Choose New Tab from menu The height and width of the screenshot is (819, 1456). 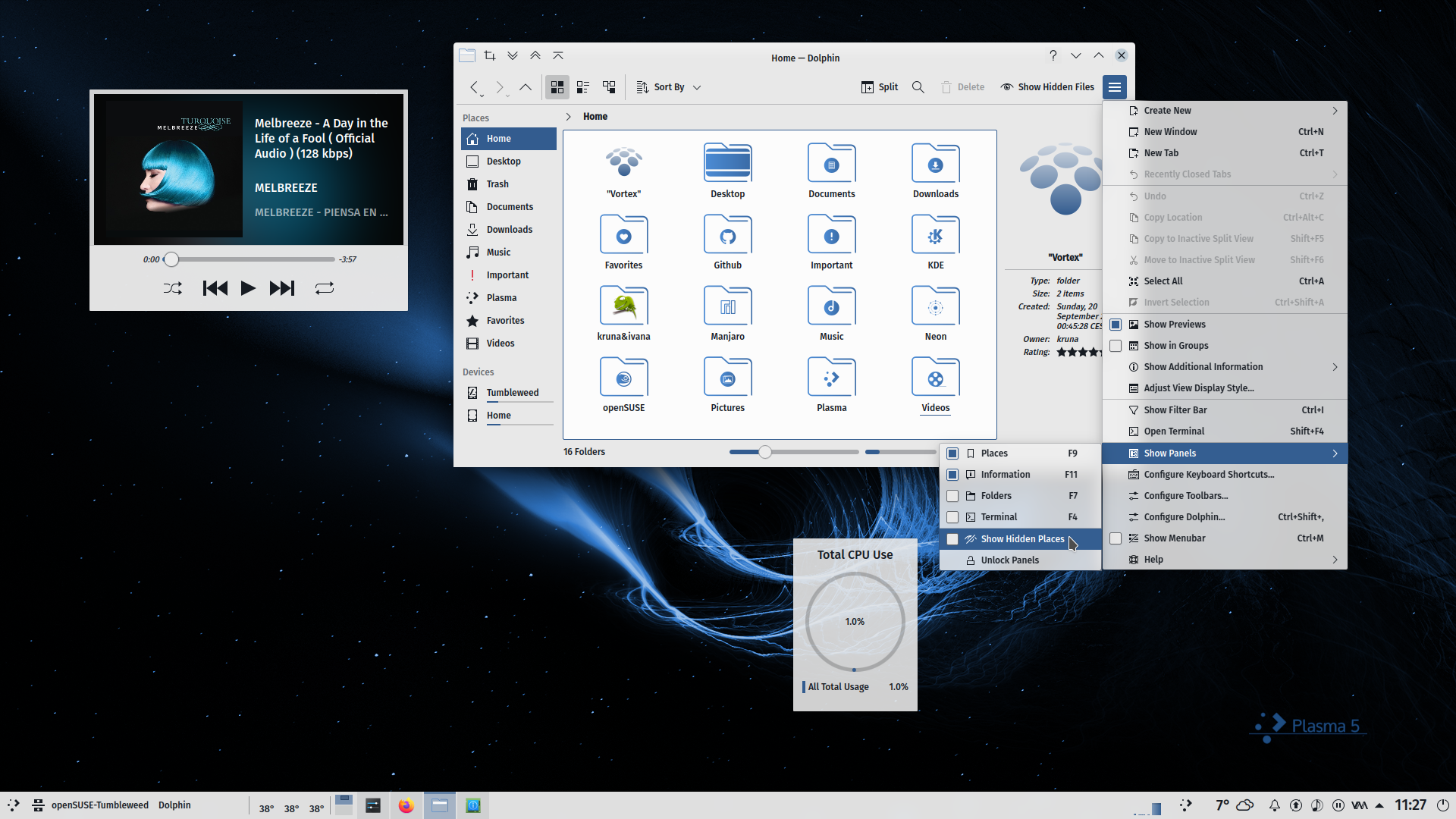pyautogui.click(x=1225, y=153)
